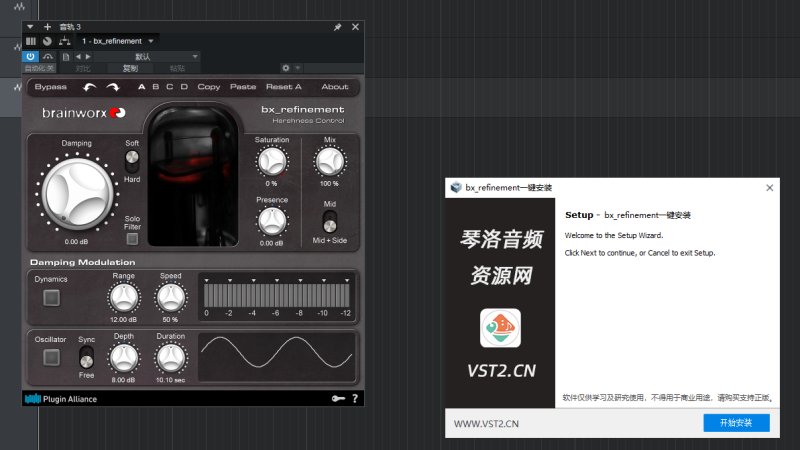Enable the Solo Filter checkbox
The height and width of the screenshot is (450, 800).
[132, 239]
